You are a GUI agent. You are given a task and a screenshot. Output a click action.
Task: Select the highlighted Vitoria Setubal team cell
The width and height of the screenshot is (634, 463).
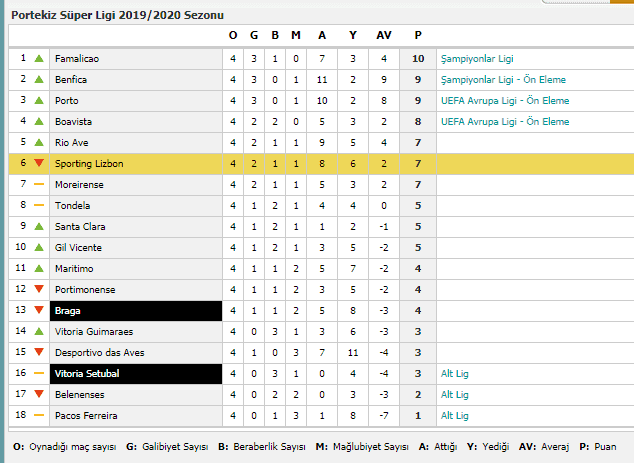136,374
